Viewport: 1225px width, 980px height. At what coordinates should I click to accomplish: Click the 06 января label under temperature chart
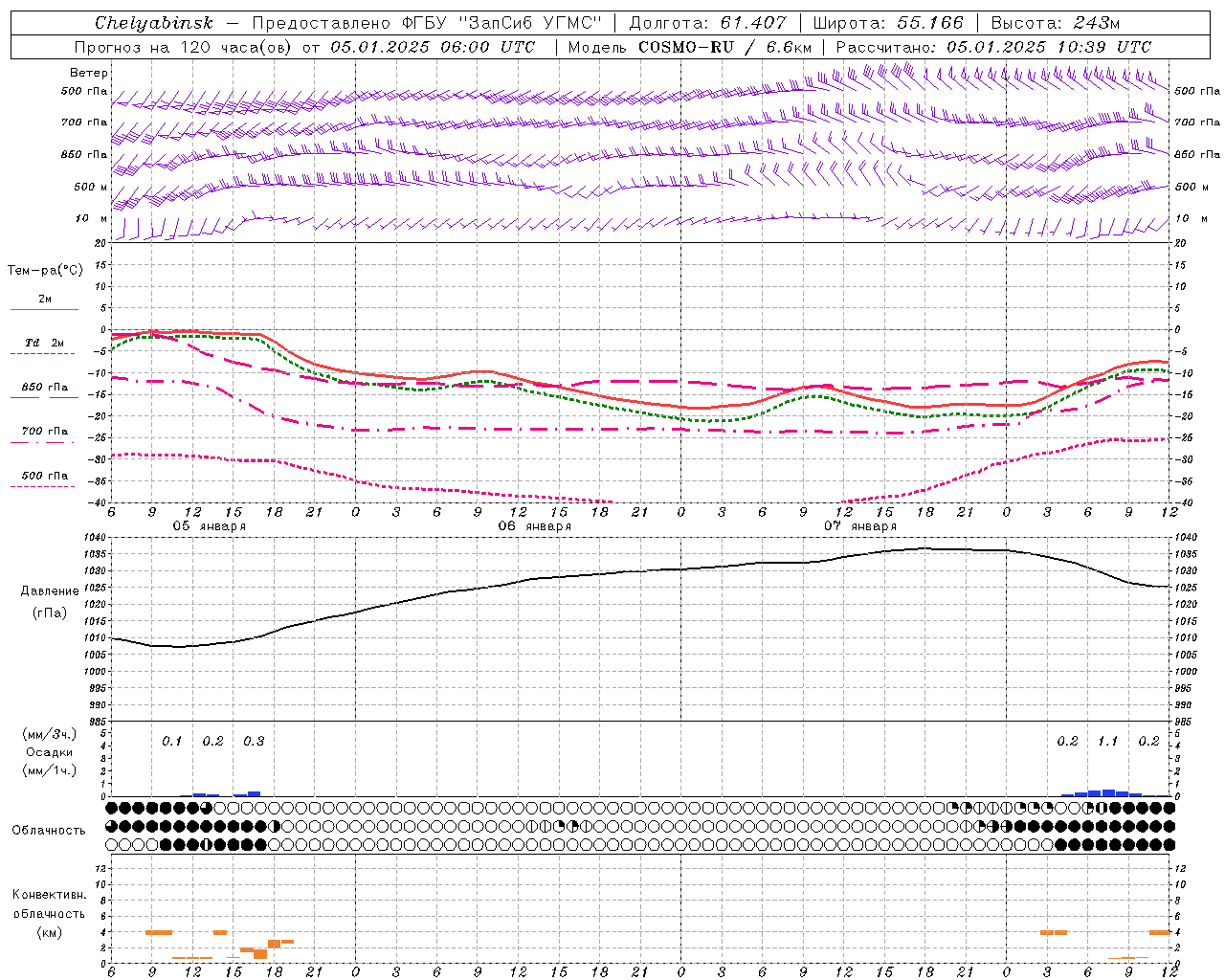coord(534,526)
